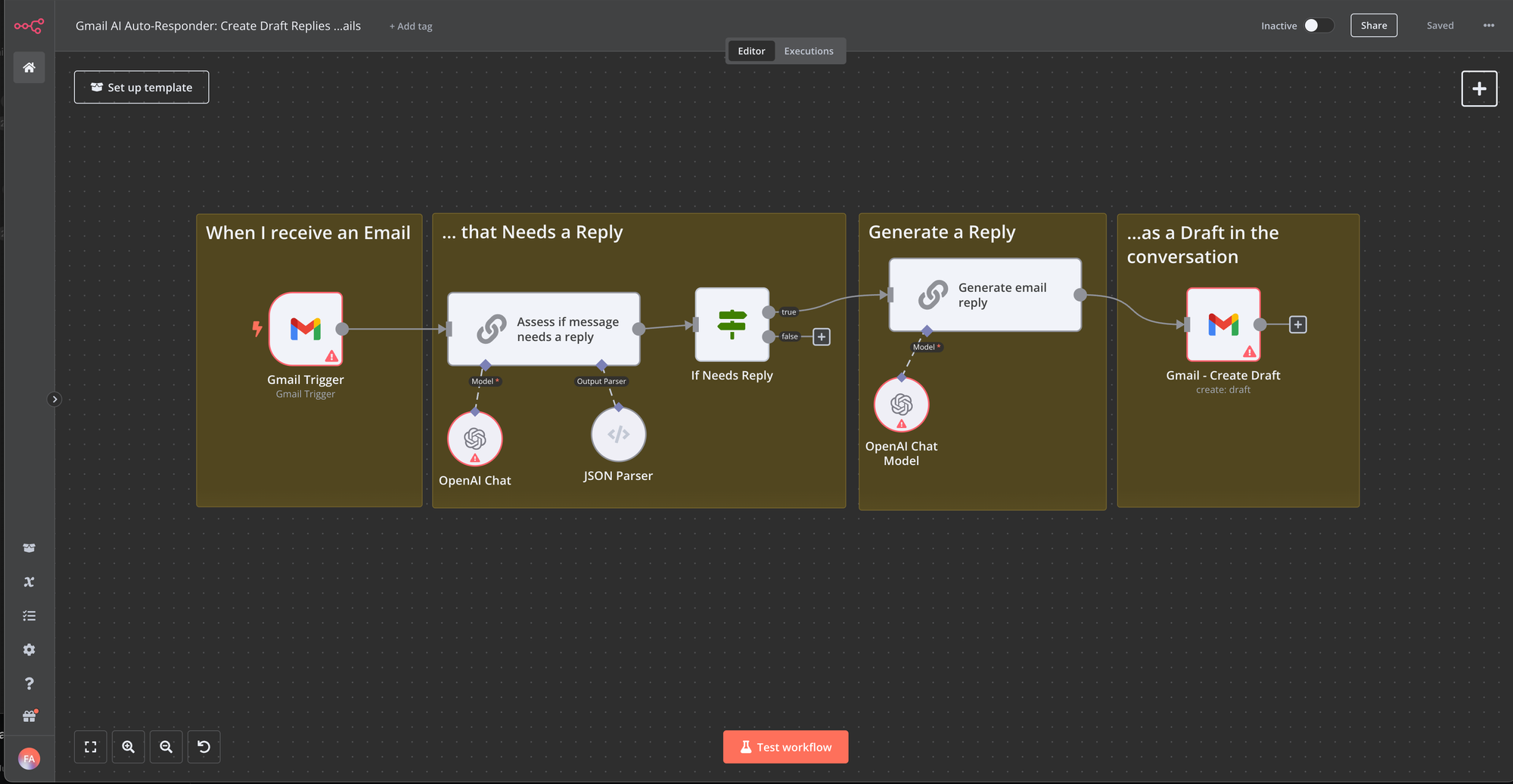Open the Gmail - Create Draft node
Image resolution: width=1513 pixels, height=784 pixels.
click(1223, 324)
